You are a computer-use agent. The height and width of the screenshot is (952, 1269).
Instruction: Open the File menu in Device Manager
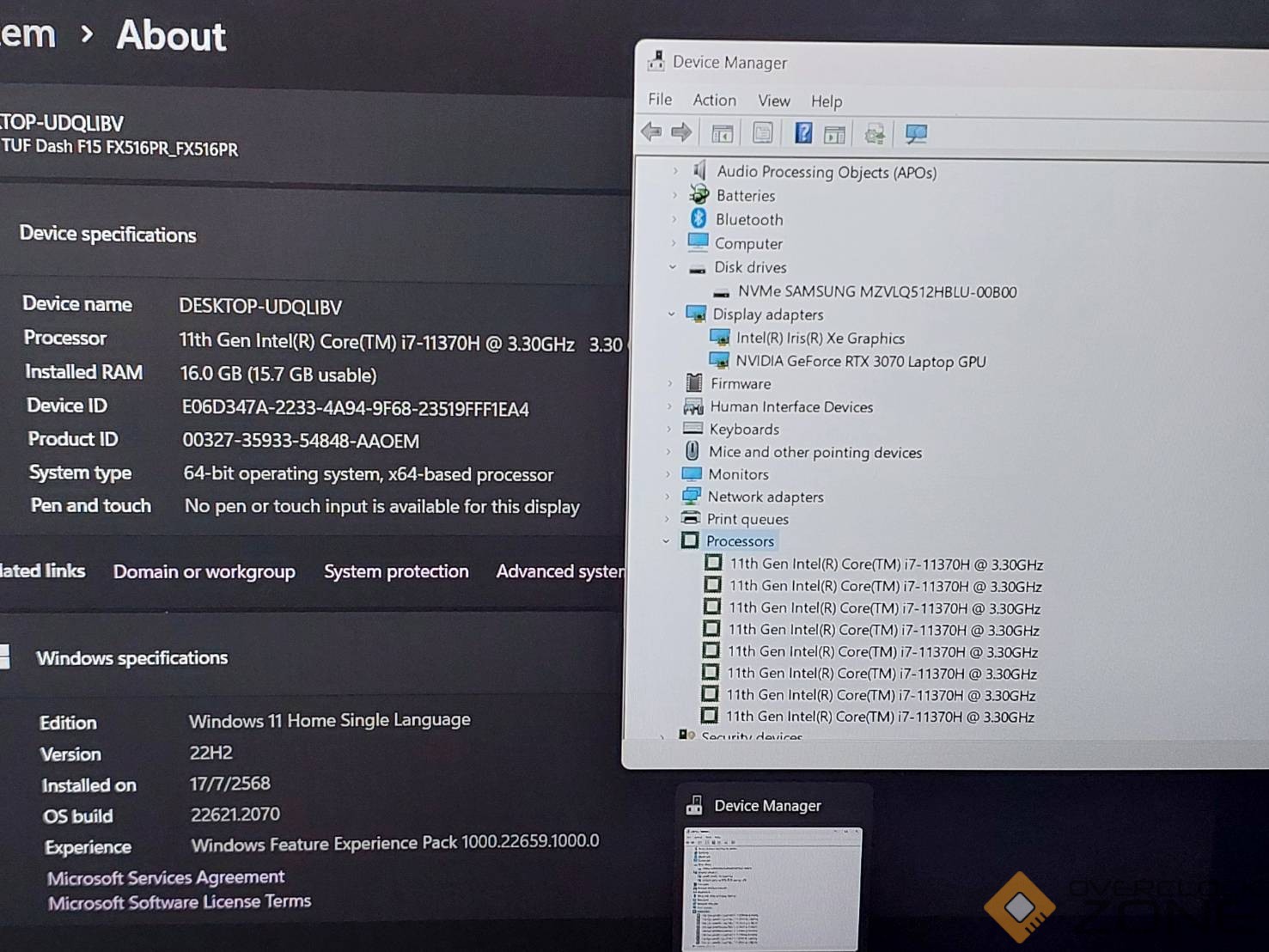[660, 99]
